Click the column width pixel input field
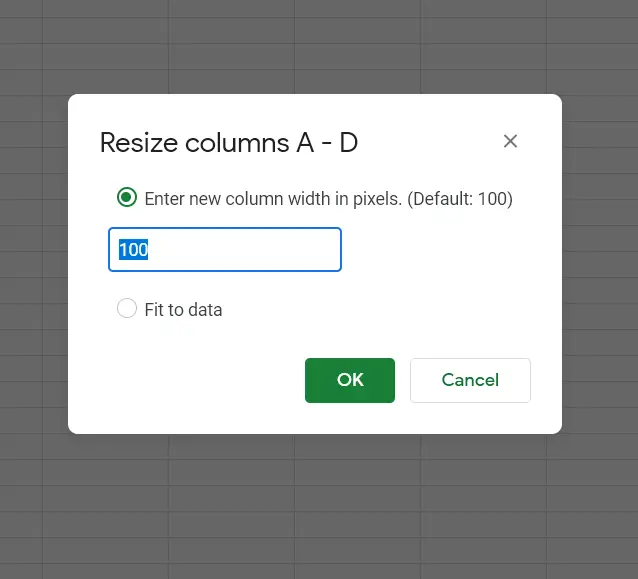 tap(225, 249)
